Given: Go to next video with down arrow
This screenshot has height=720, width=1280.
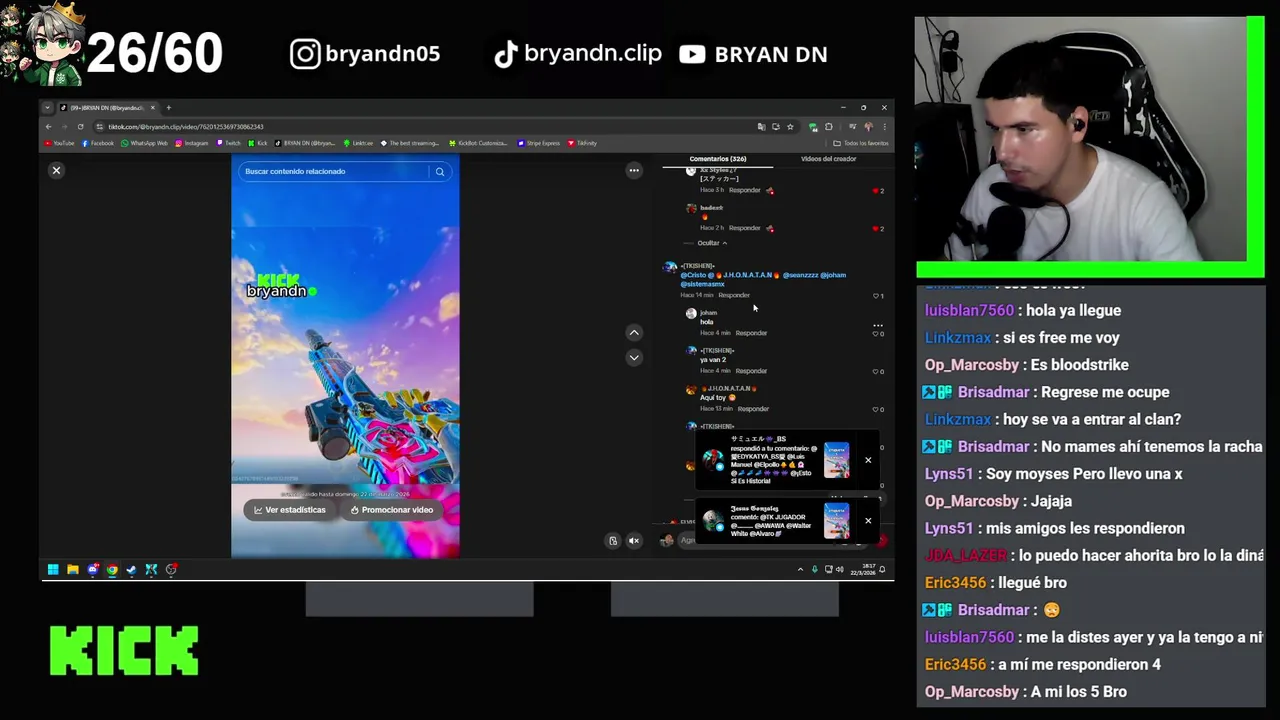Looking at the screenshot, I should 633,357.
